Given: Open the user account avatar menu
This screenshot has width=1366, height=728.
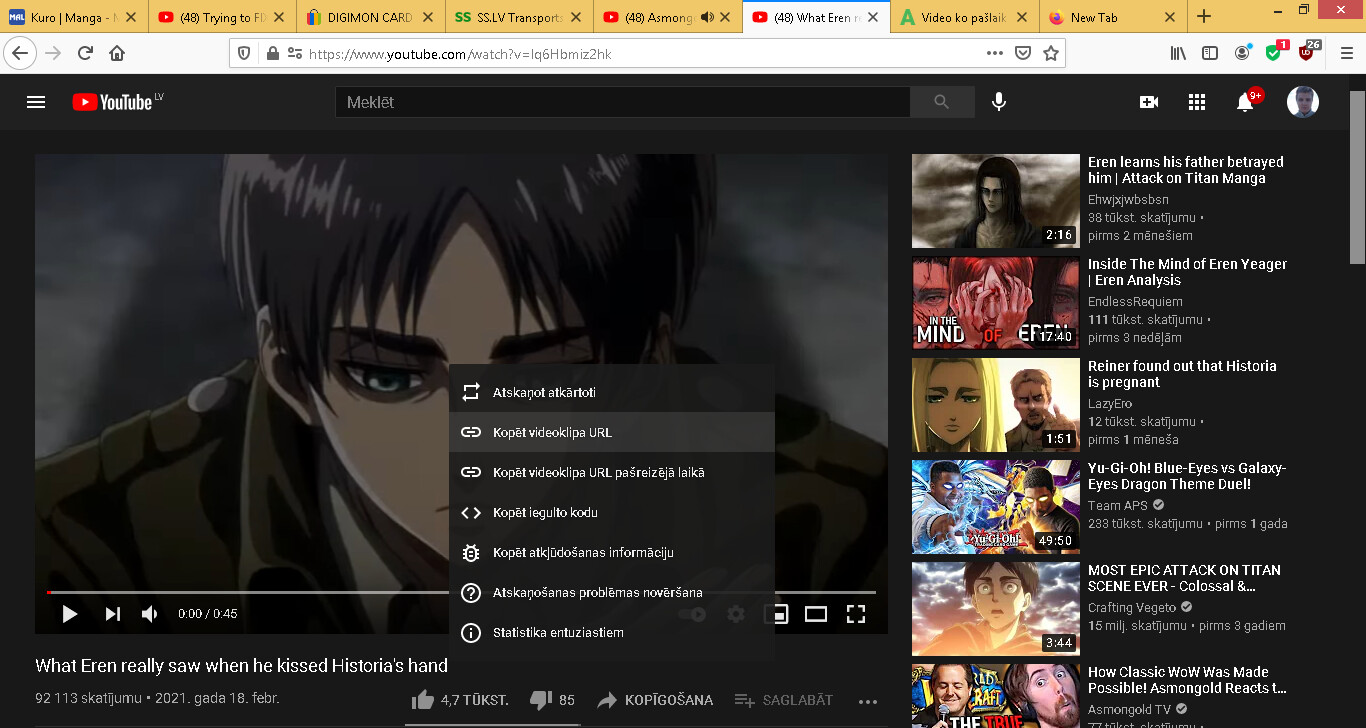Looking at the screenshot, I should pos(1302,102).
